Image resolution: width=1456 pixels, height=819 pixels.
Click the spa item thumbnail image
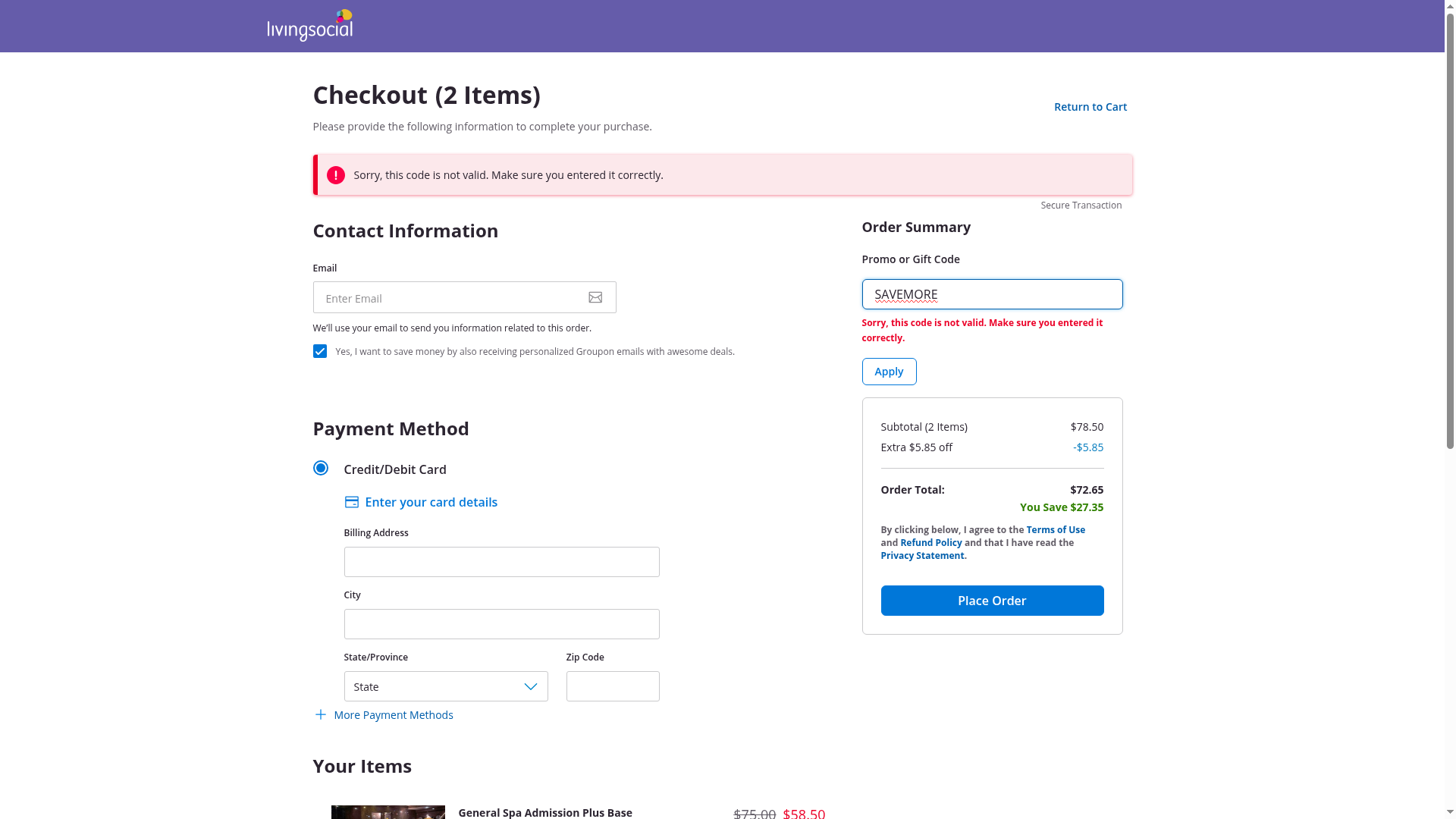click(388, 811)
